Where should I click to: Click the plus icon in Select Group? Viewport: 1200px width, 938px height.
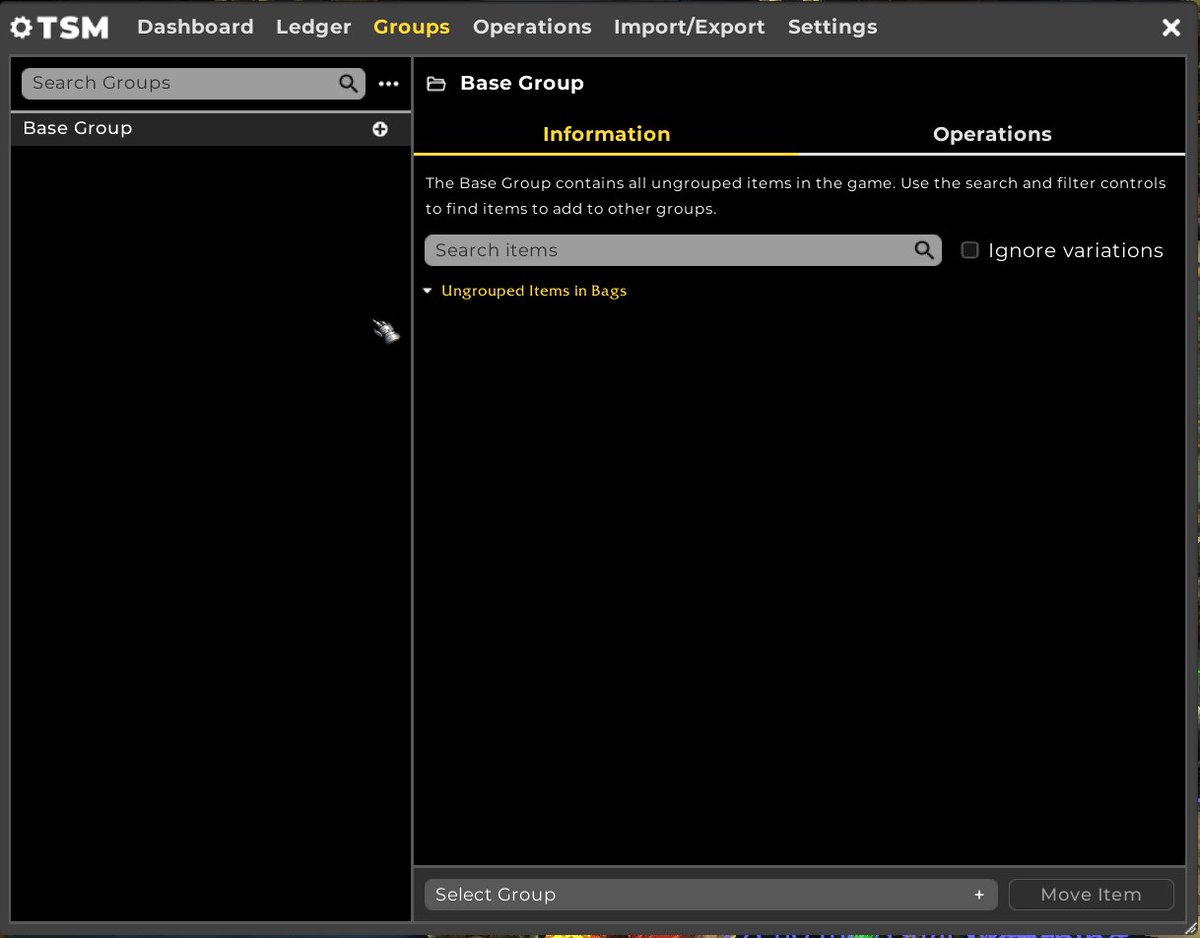(979, 895)
